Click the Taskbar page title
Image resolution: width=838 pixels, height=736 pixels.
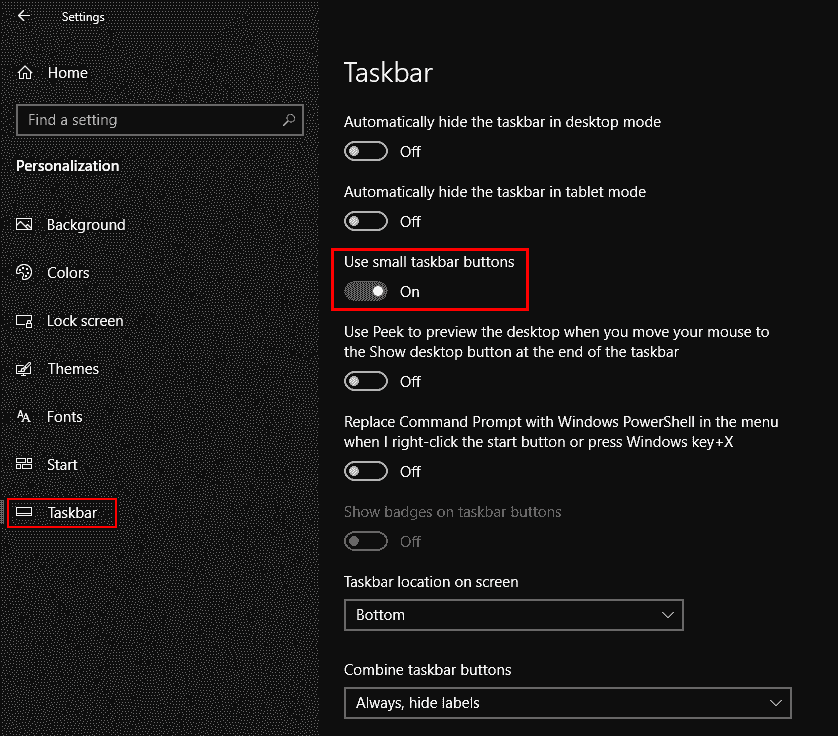coord(388,72)
